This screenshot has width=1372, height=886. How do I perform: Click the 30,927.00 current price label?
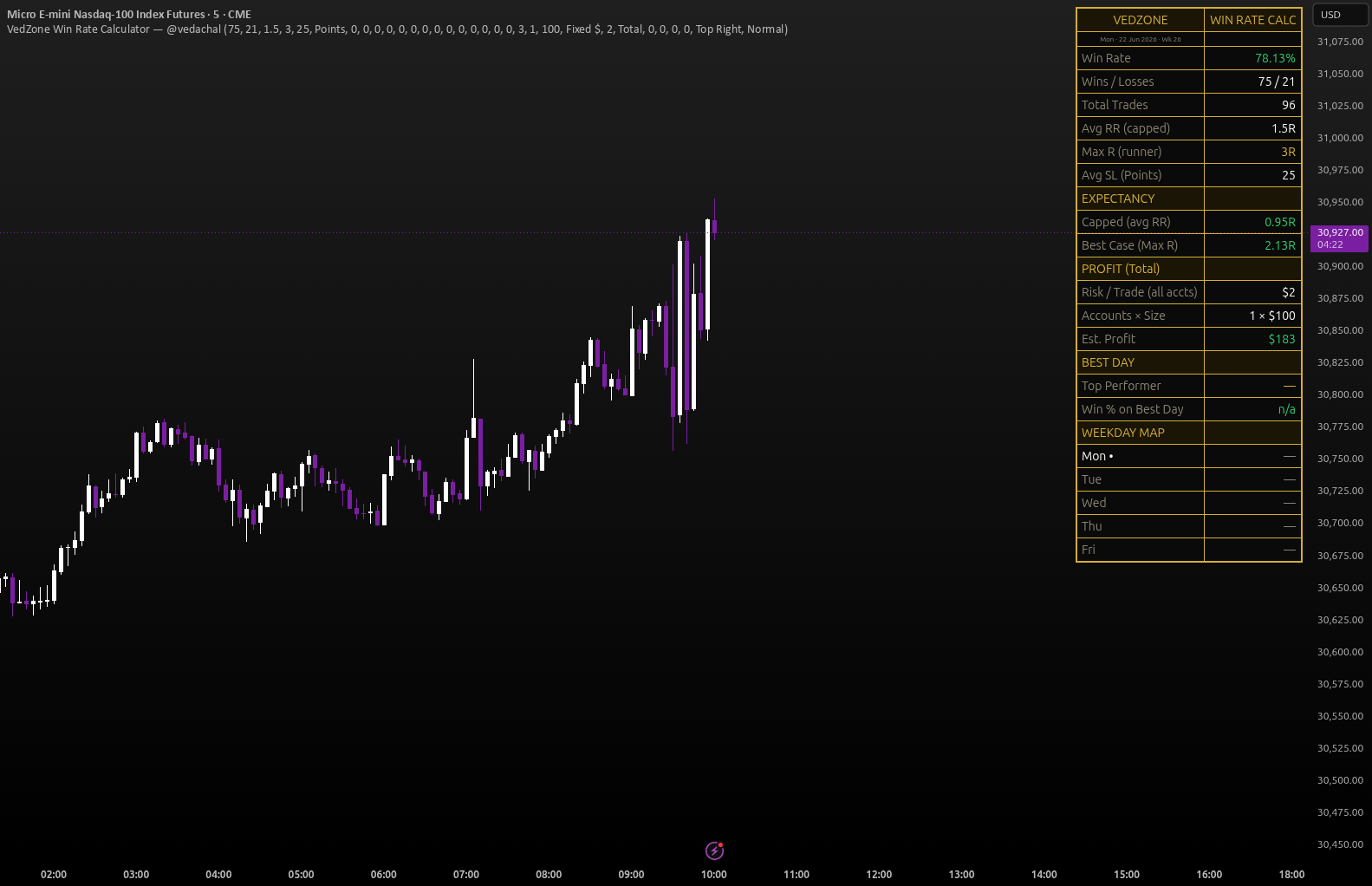pos(1339,238)
